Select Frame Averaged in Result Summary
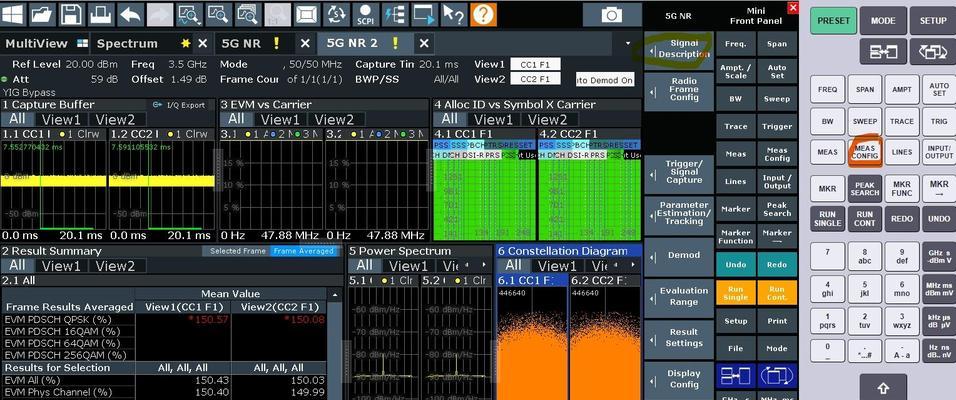The image size is (956, 400). coord(304,251)
